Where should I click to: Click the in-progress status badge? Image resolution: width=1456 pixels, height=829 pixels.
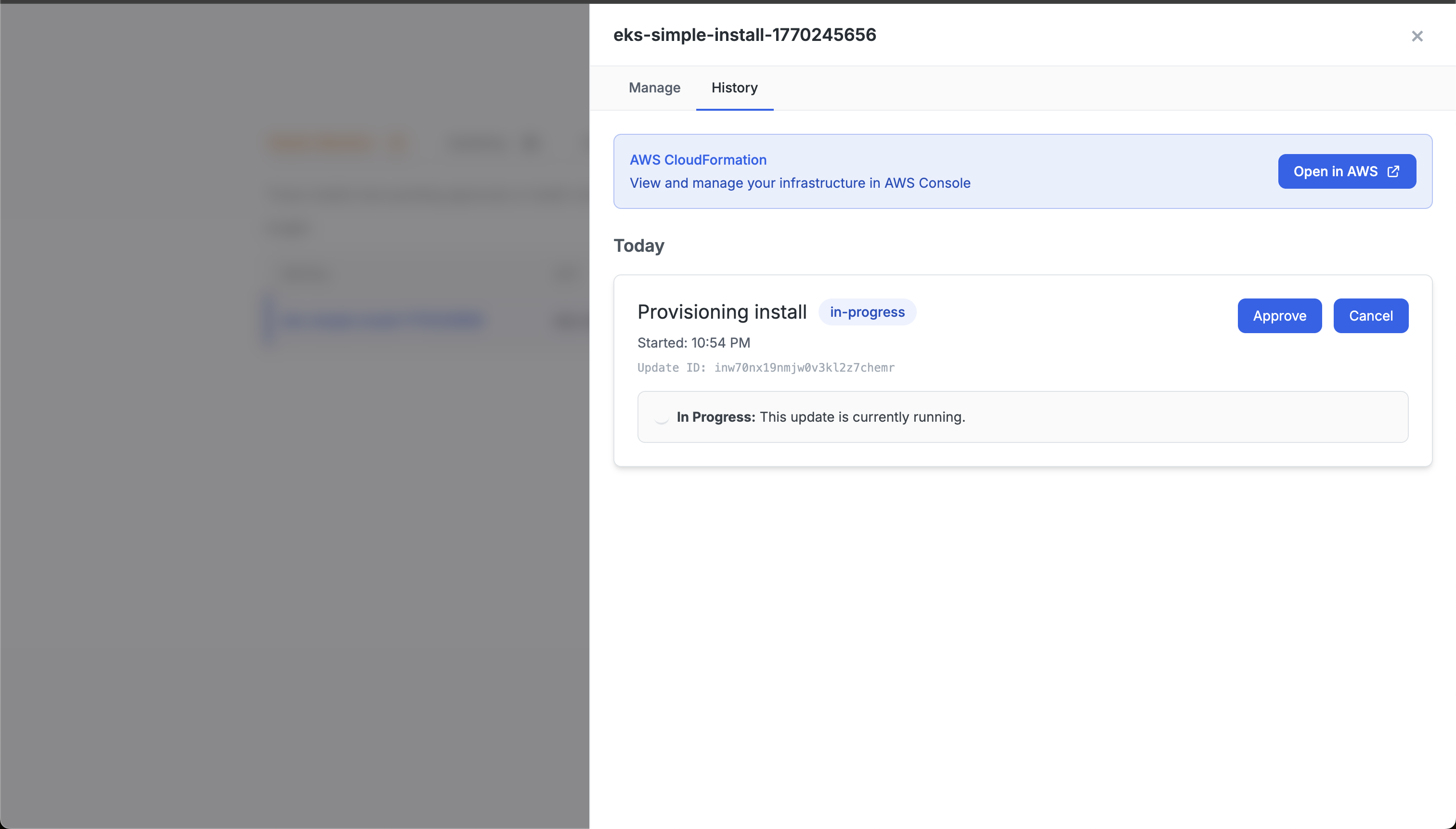coord(867,312)
